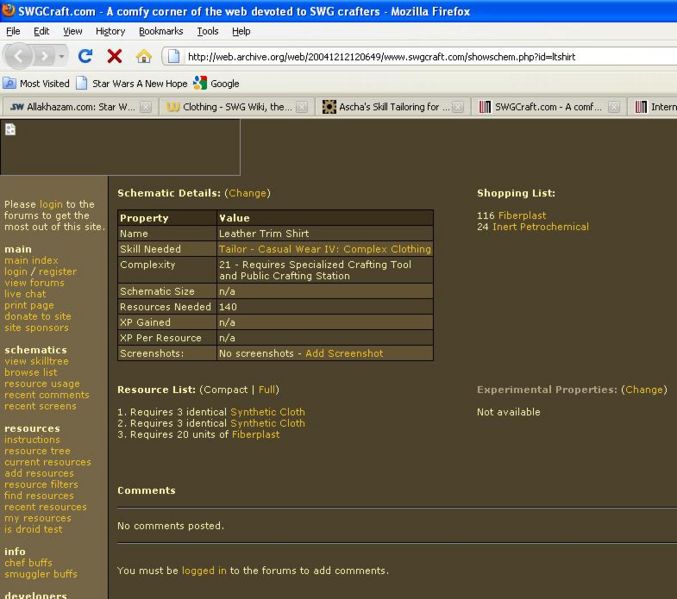
Task: Close the Clothing - SWG Wiki tab
Action: tap(303, 107)
